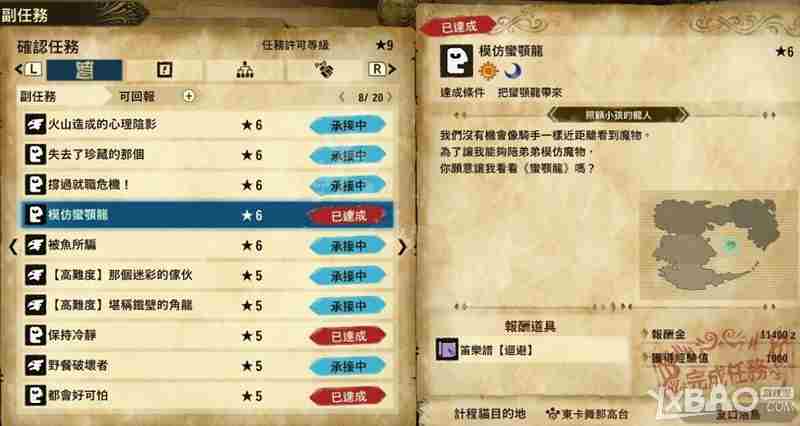800x426 pixels.
Task: Click 已達成 badge on 保持冷靜
Action: (348, 336)
